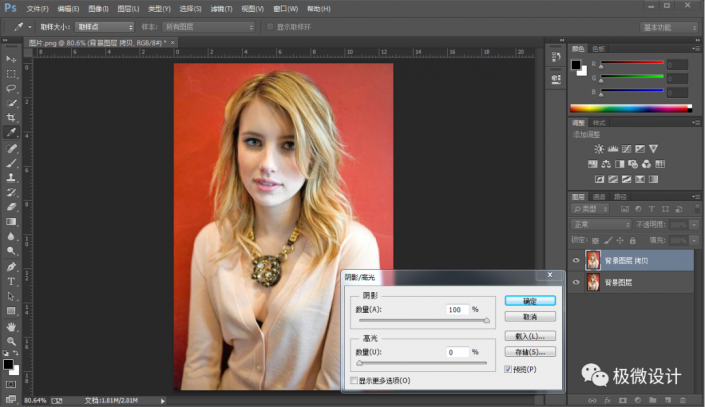The image size is (705, 407).
Task: Select the Horizontal Type tool
Action: [x=11, y=282]
